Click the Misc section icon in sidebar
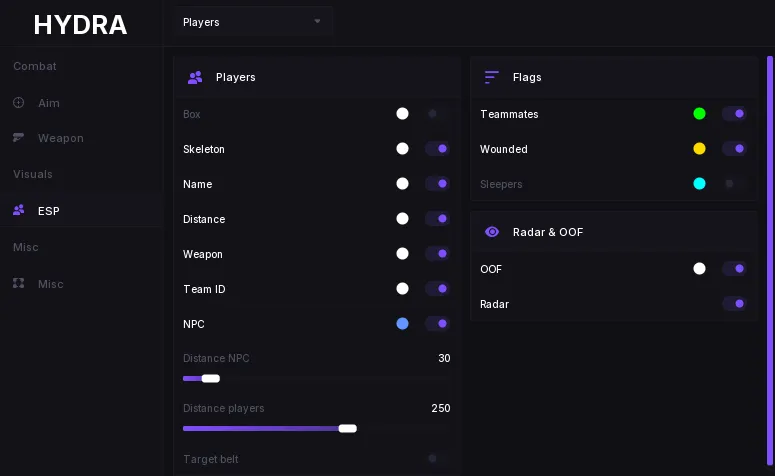Screen dimensions: 775x476 click(x=18, y=283)
